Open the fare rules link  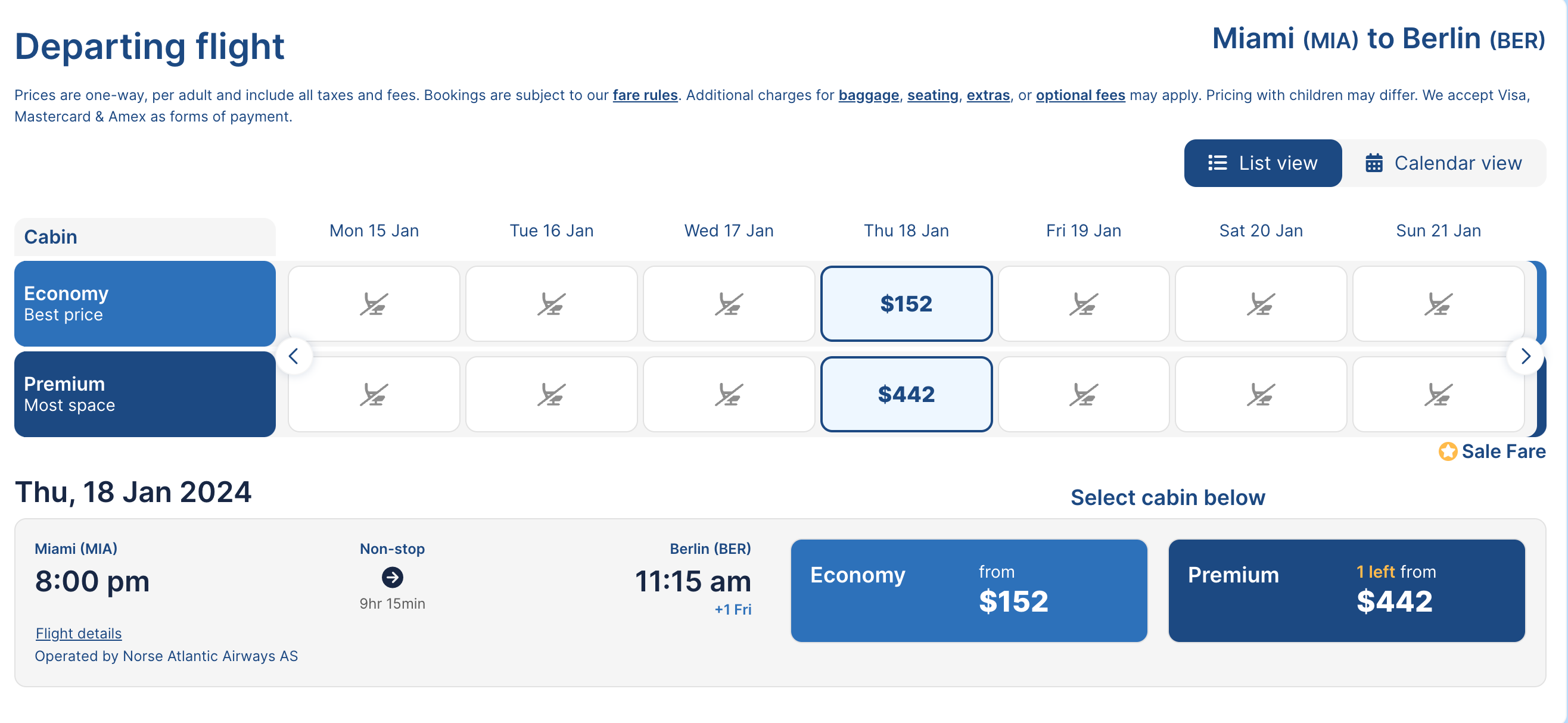(x=645, y=95)
